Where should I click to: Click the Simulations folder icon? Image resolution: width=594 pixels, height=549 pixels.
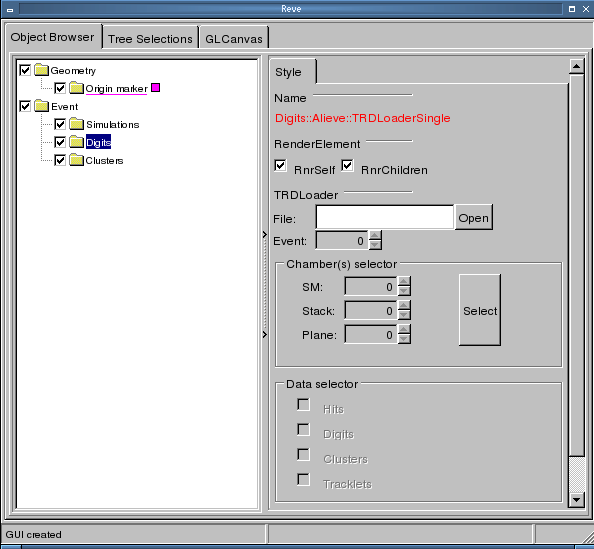(77, 124)
